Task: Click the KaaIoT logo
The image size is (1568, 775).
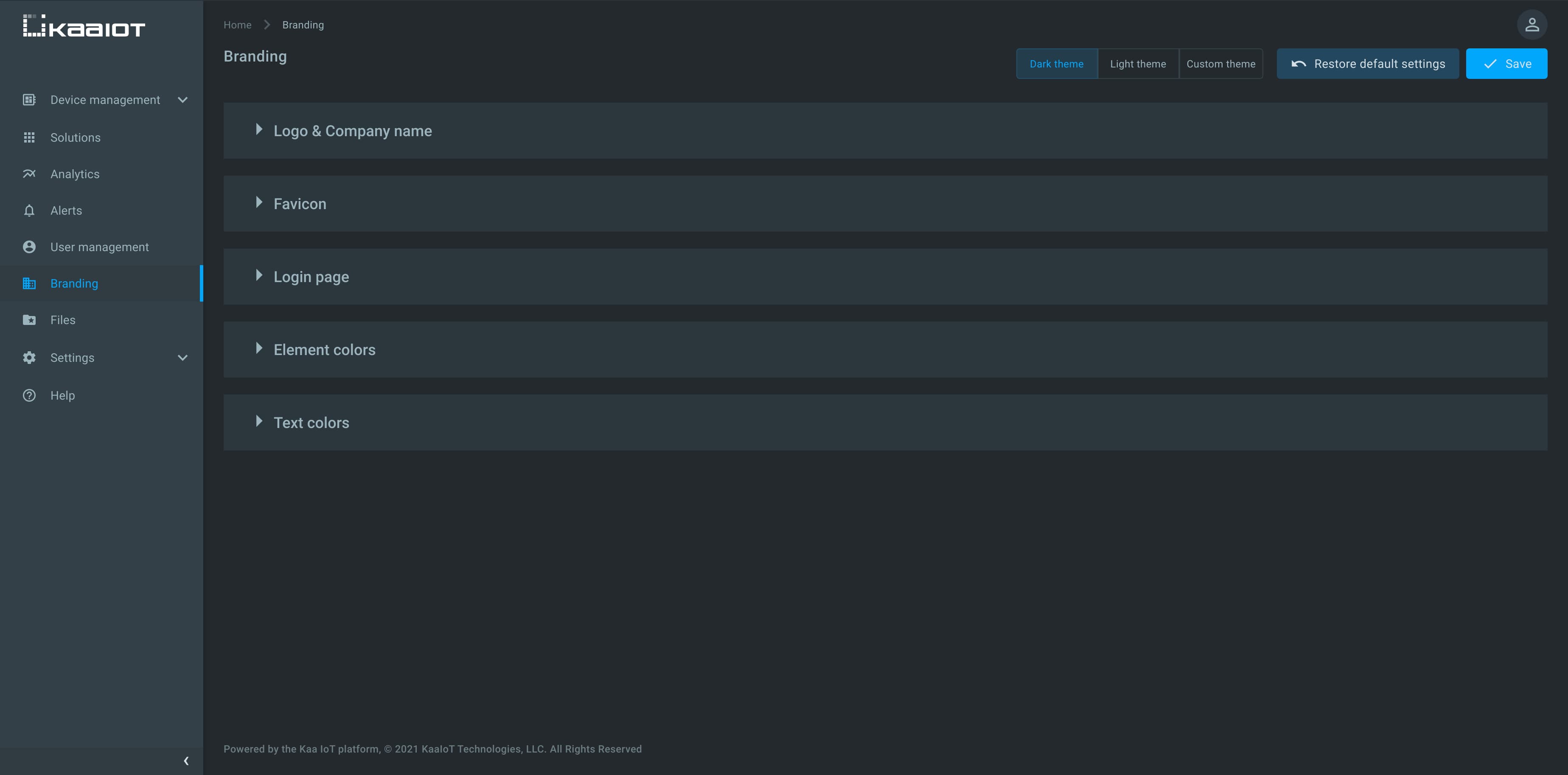Action: [x=84, y=26]
